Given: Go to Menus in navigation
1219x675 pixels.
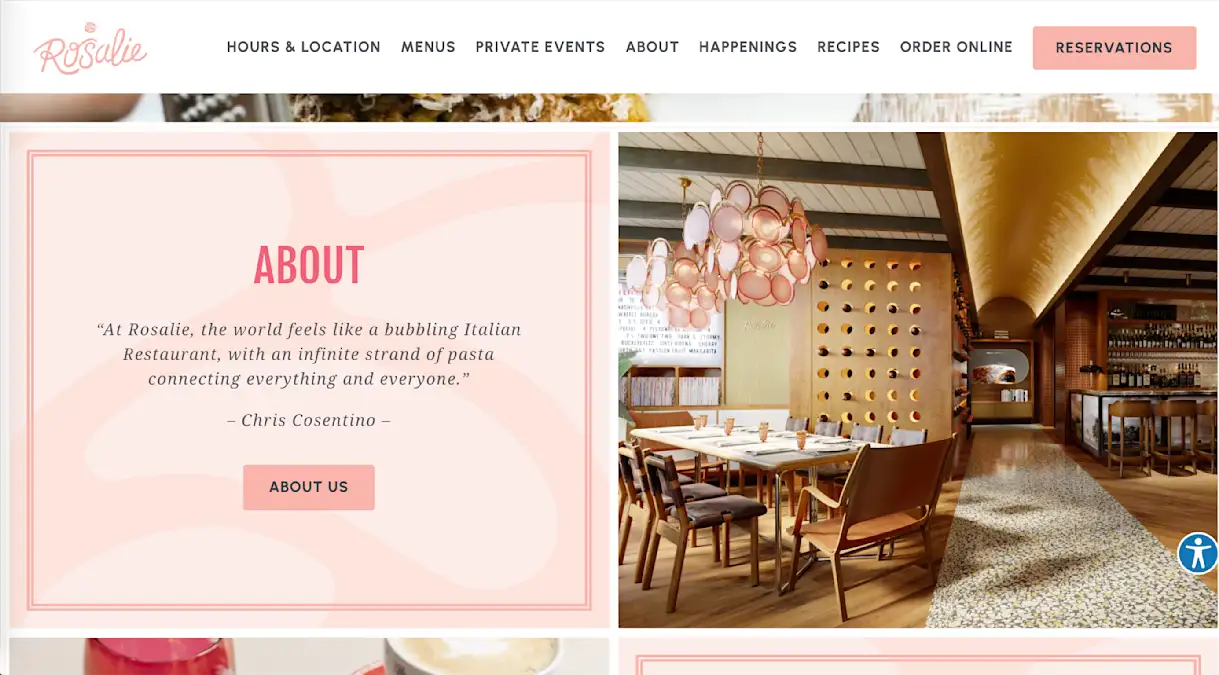Looking at the screenshot, I should pyautogui.click(x=428, y=47).
